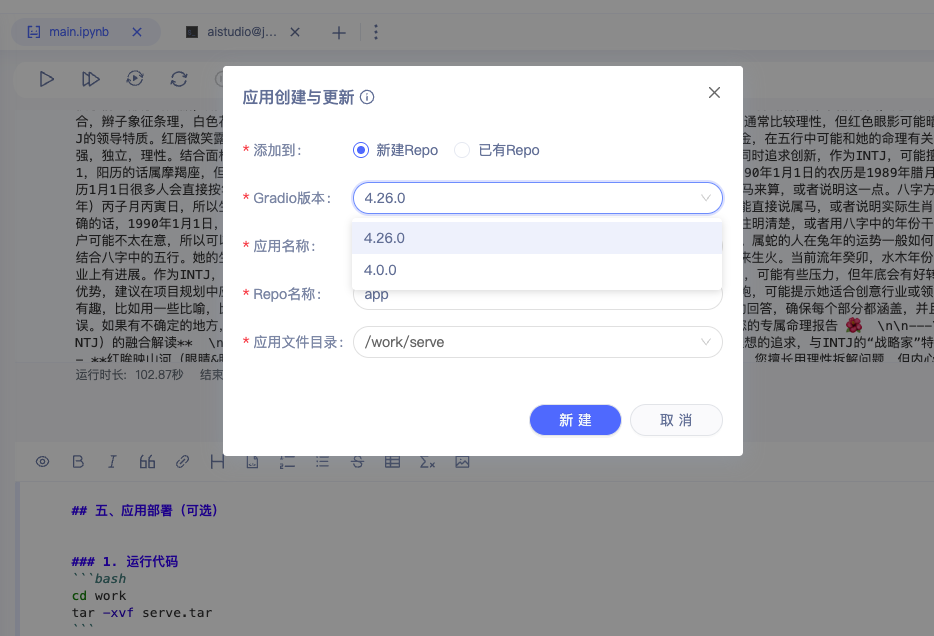Click the Repo名称 input field containing app

(x=537, y=298)
